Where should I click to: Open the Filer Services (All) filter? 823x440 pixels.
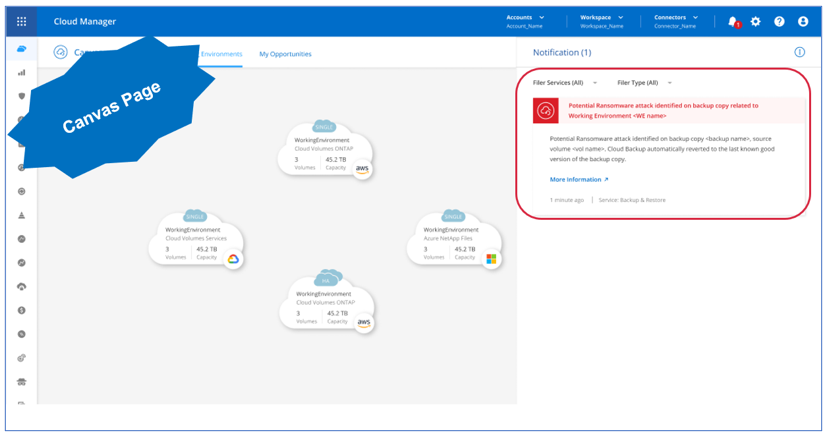[565, 83]
